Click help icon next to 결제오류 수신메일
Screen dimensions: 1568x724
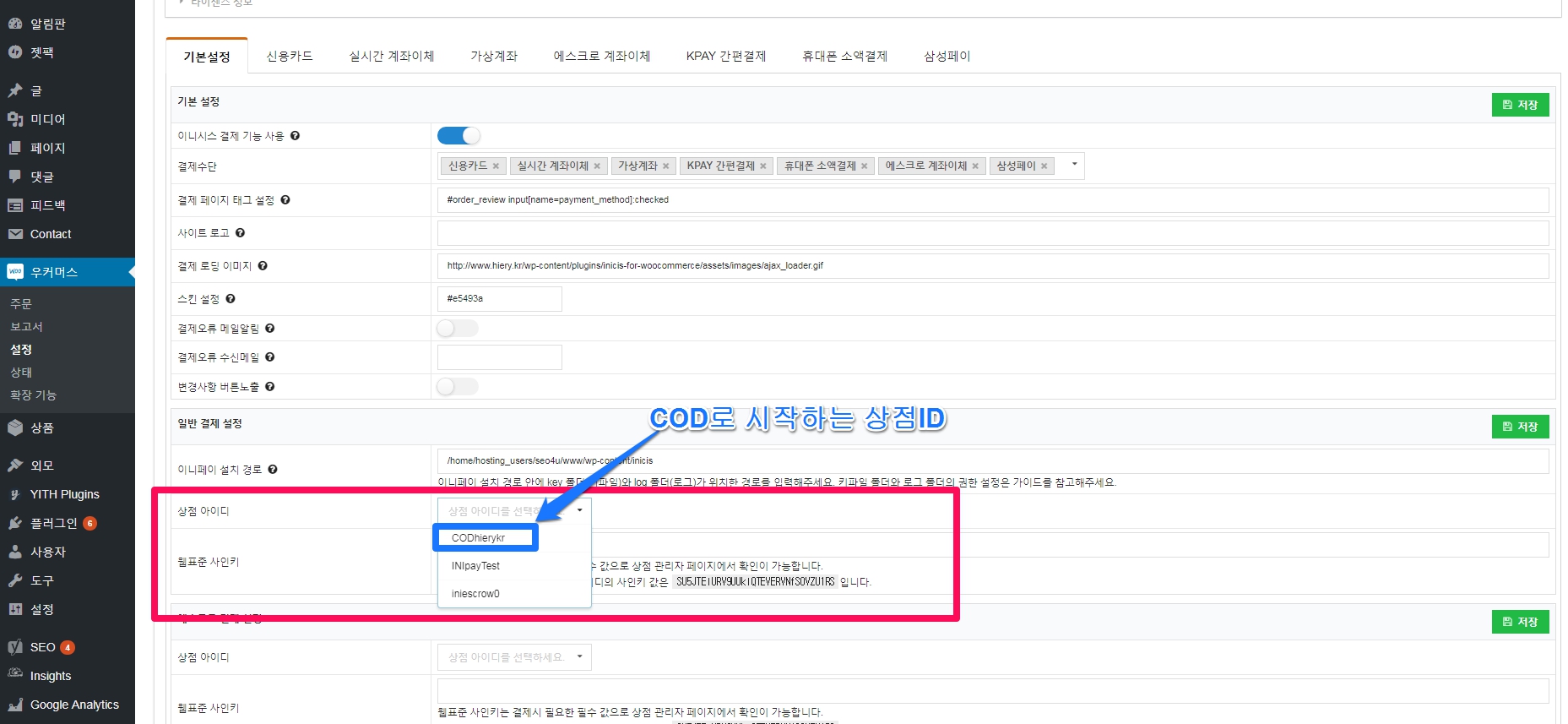[269, 357]
